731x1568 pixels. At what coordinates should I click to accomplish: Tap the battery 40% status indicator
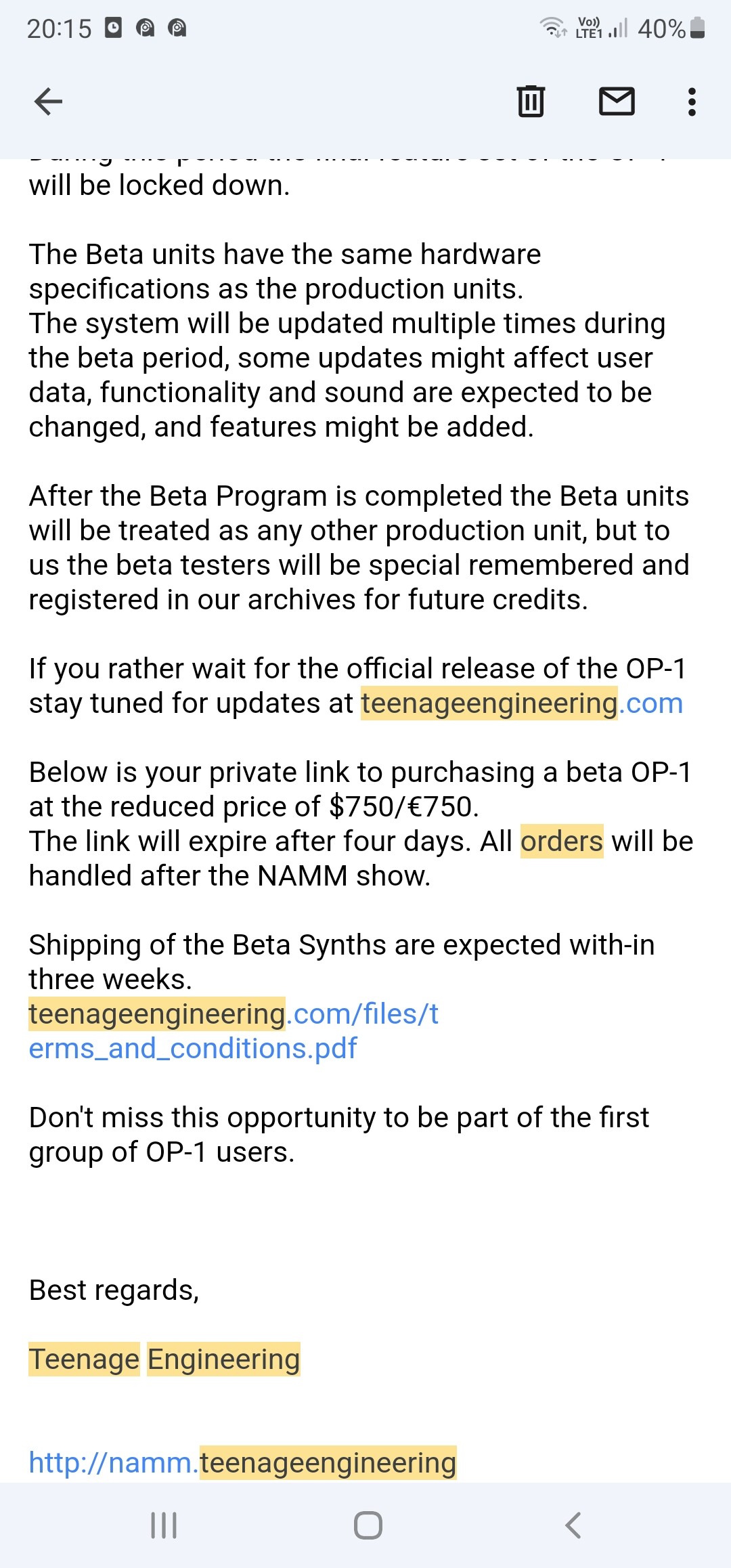click(671, 28)
